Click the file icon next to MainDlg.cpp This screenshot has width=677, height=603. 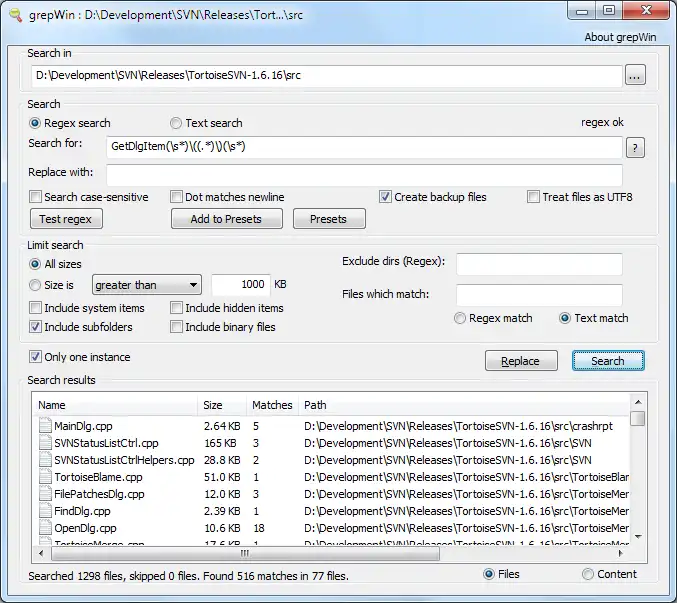(45, 426)
